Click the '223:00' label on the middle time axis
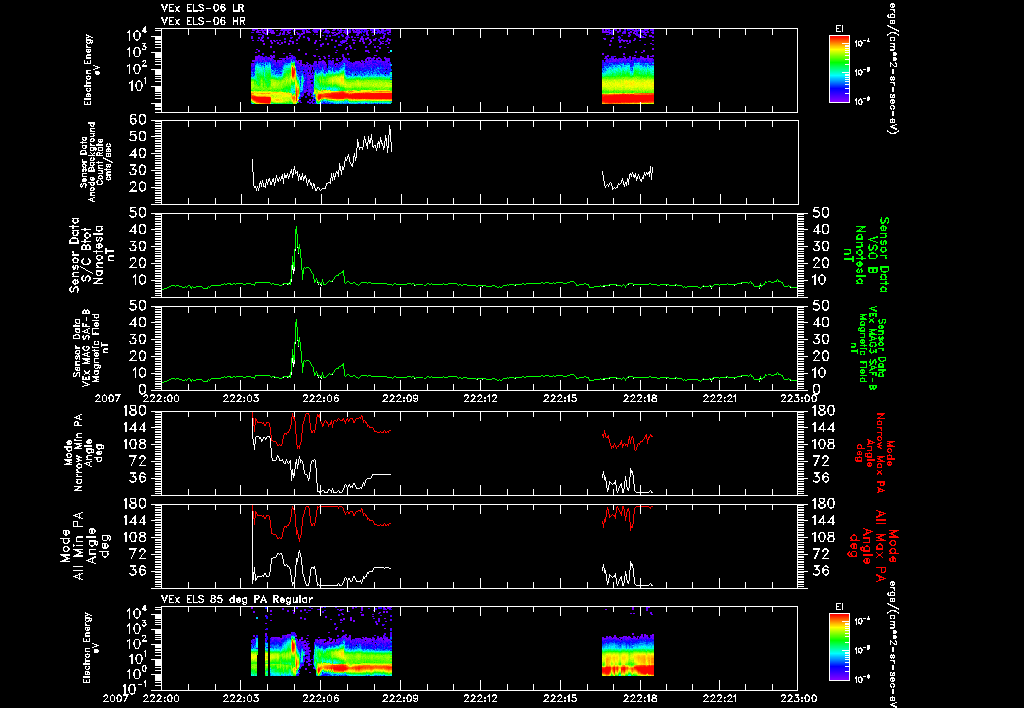This screenshot has height=708, width=1024. pyautogui.click(x=798, y=398)
